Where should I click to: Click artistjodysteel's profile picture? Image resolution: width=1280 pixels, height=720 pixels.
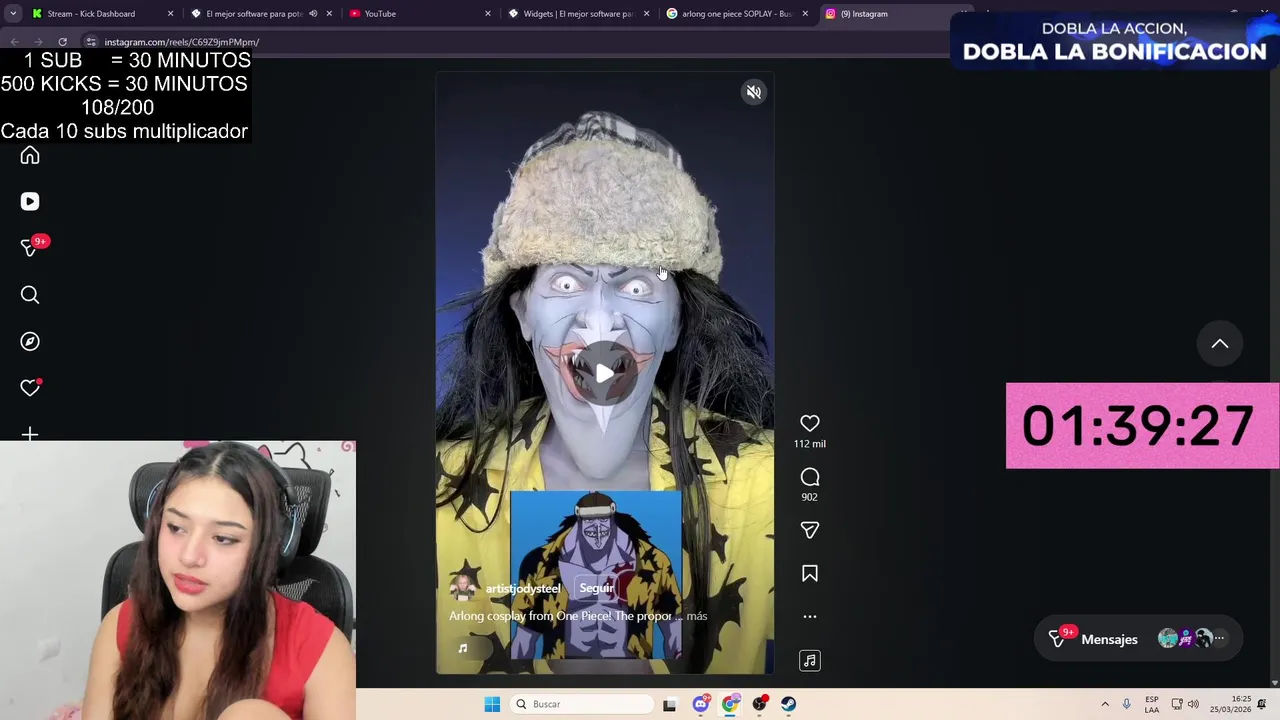[x=462, y=588]
